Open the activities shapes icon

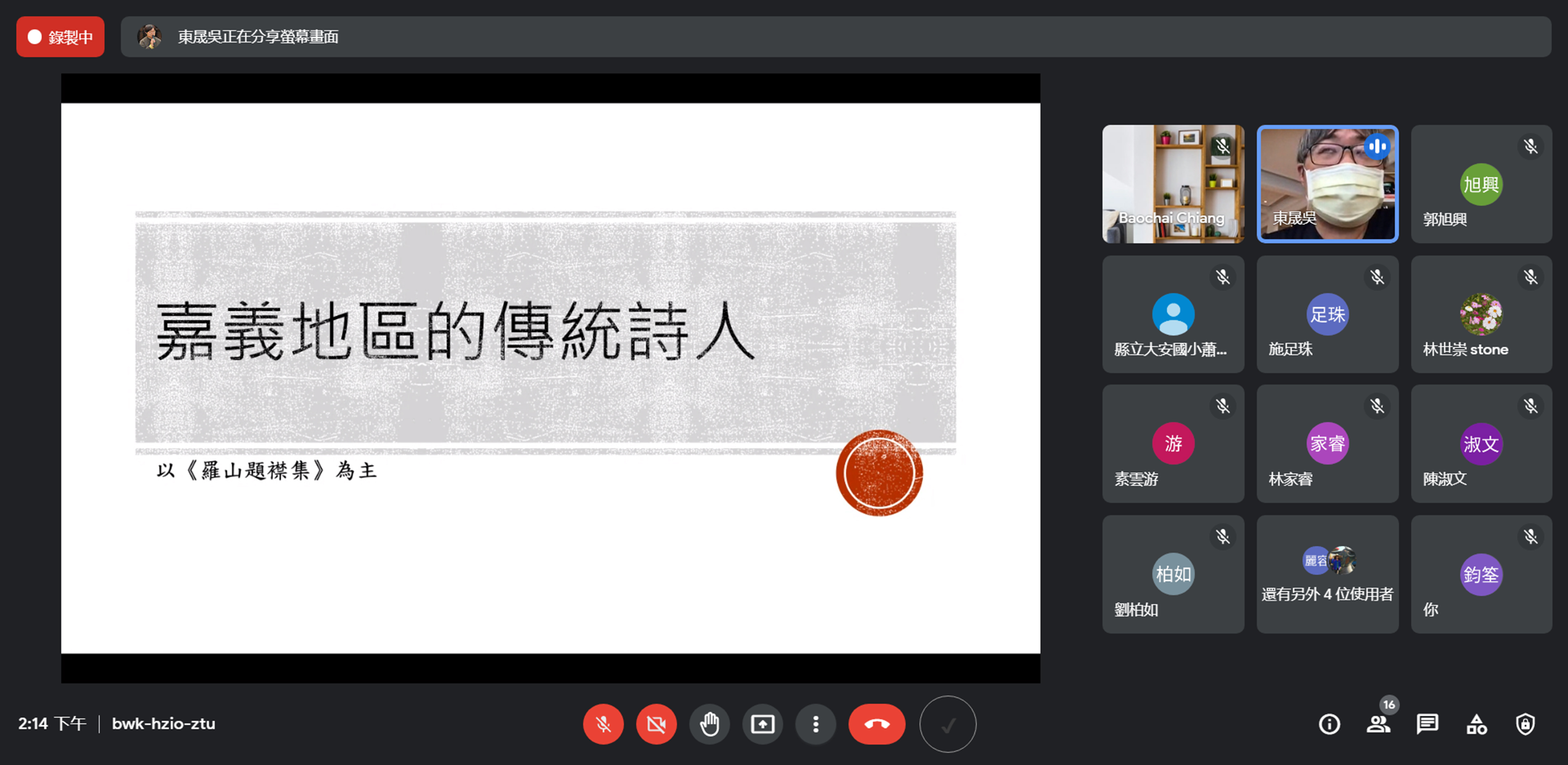tap(1476, 724)
